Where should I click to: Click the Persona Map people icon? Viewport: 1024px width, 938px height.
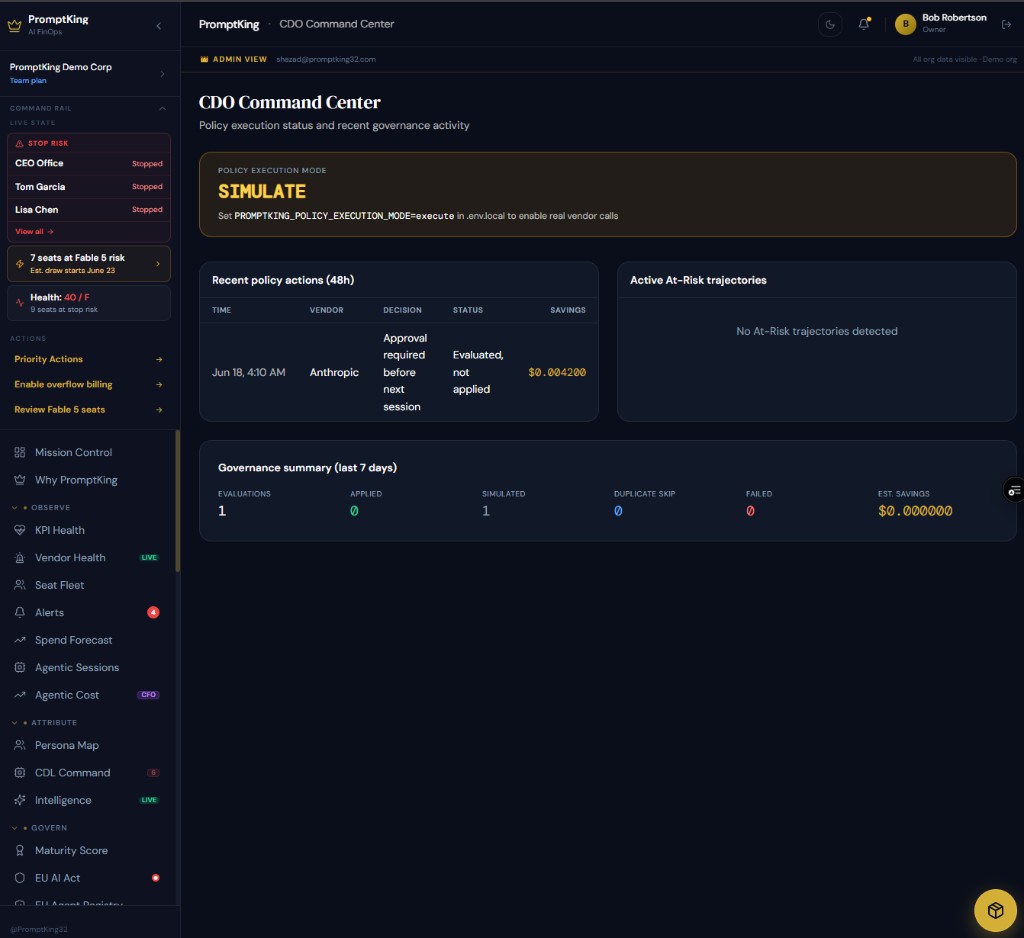(20, 745)
